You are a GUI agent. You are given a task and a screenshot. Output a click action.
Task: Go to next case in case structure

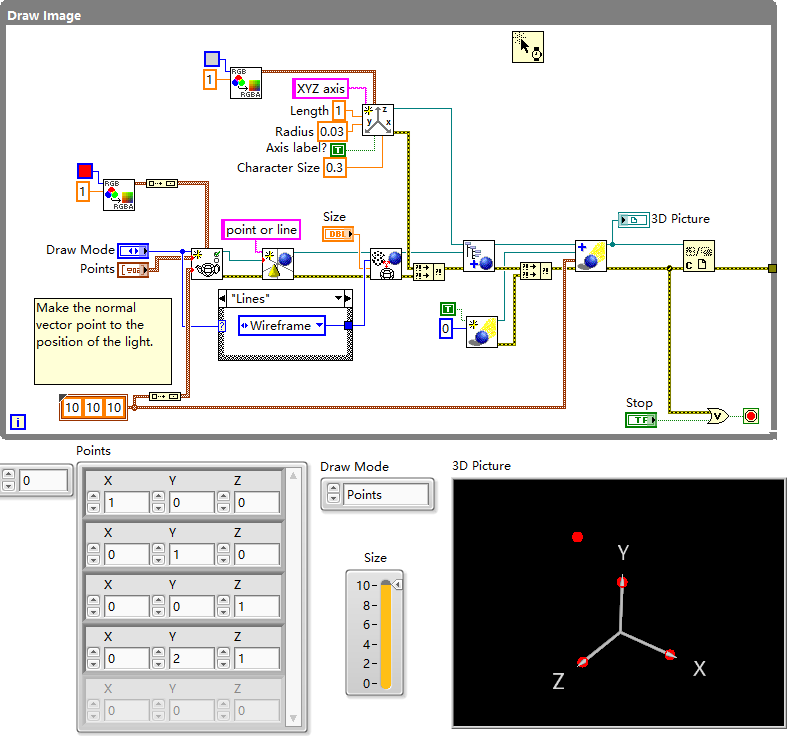click(x=348, y=298)
